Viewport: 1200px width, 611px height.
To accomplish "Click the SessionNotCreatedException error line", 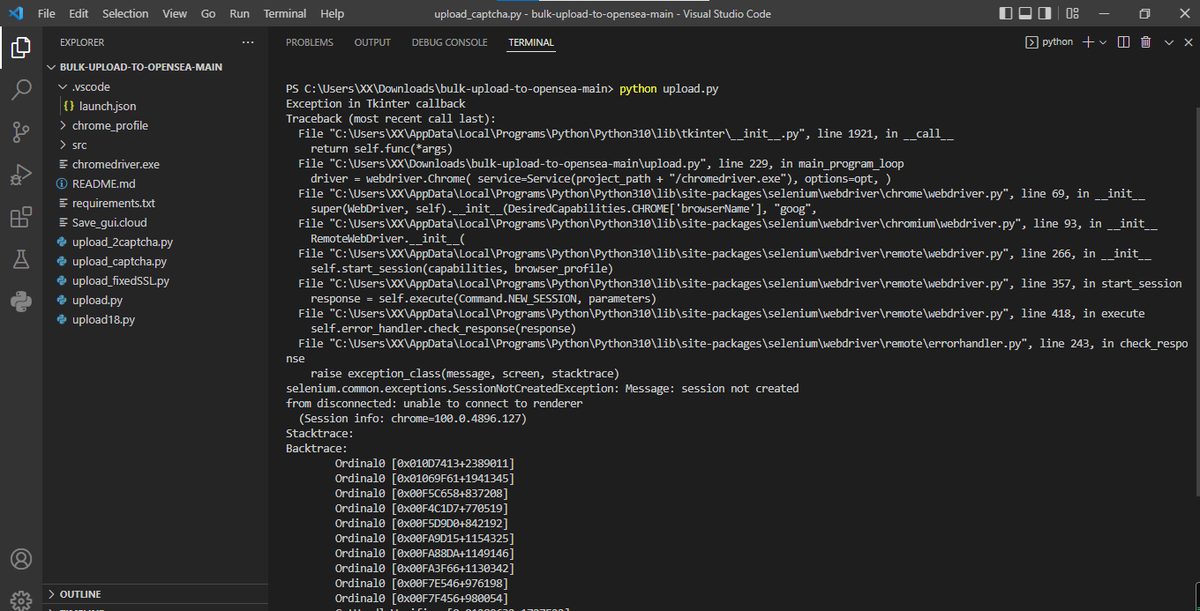I will [x=542, y=388].
